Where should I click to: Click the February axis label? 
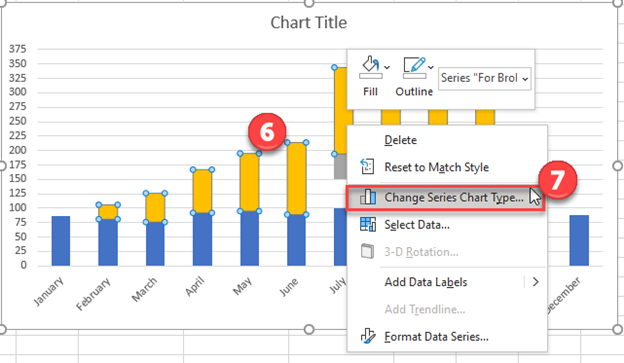tap(94, 294)
